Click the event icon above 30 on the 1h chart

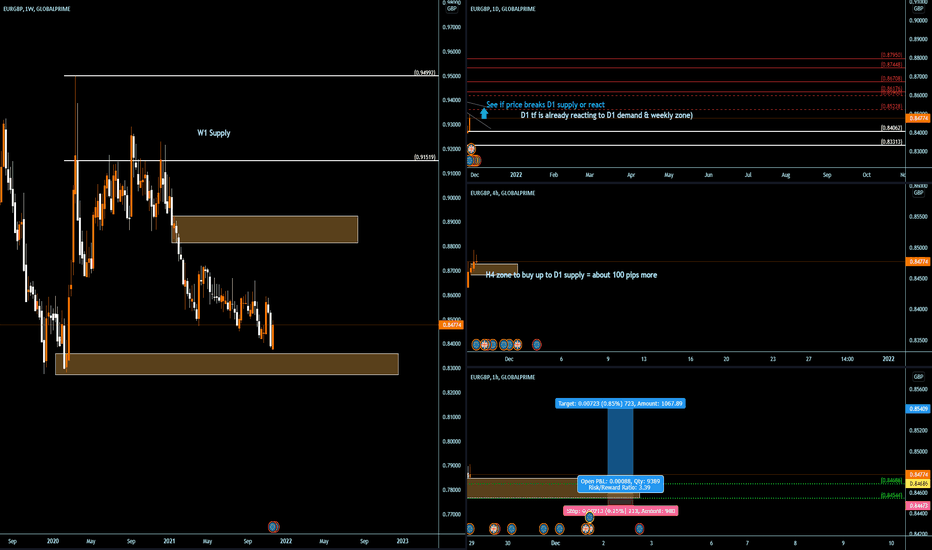(x=511, y=529)
